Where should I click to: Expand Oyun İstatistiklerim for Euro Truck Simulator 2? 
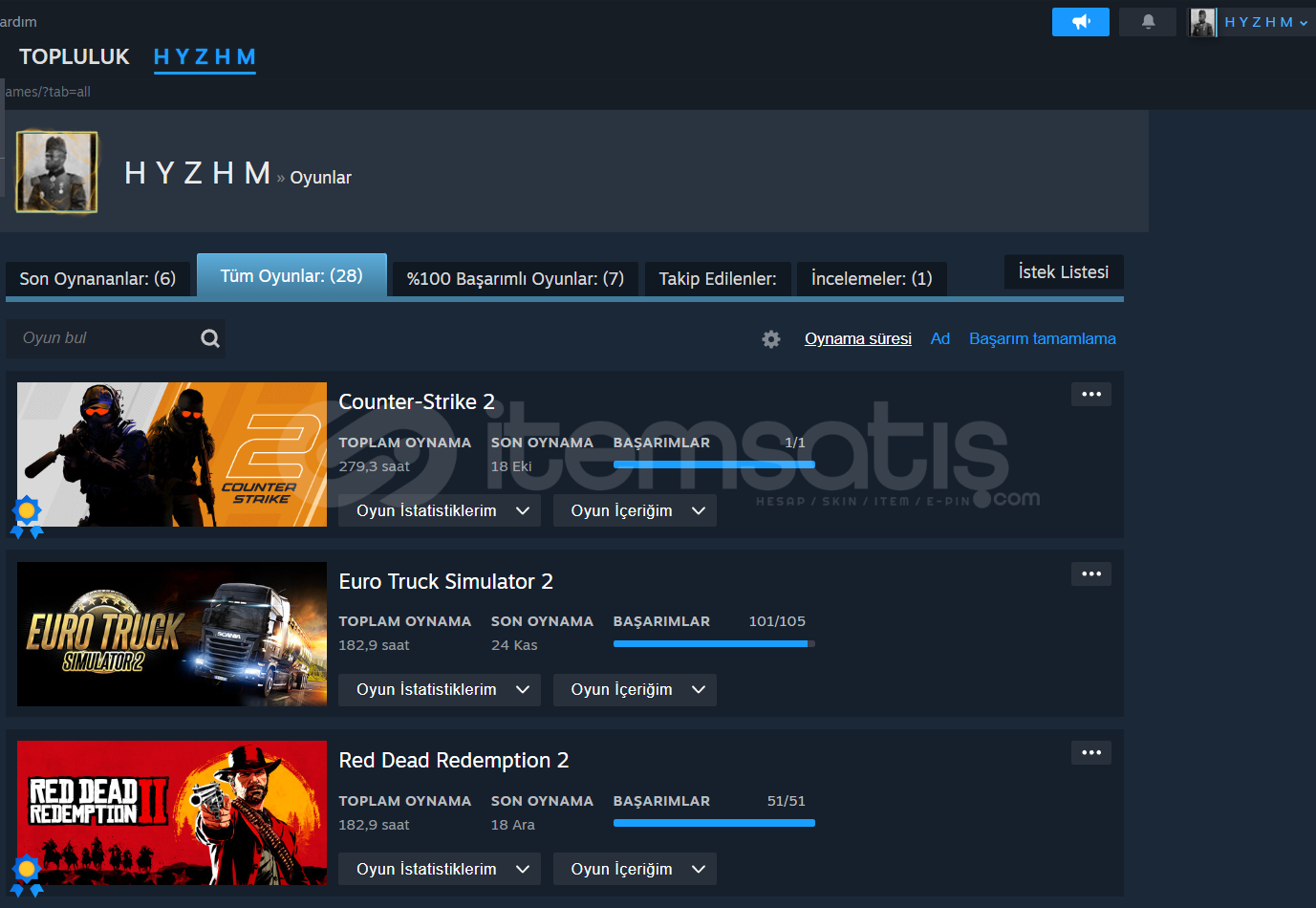point(440,690)
